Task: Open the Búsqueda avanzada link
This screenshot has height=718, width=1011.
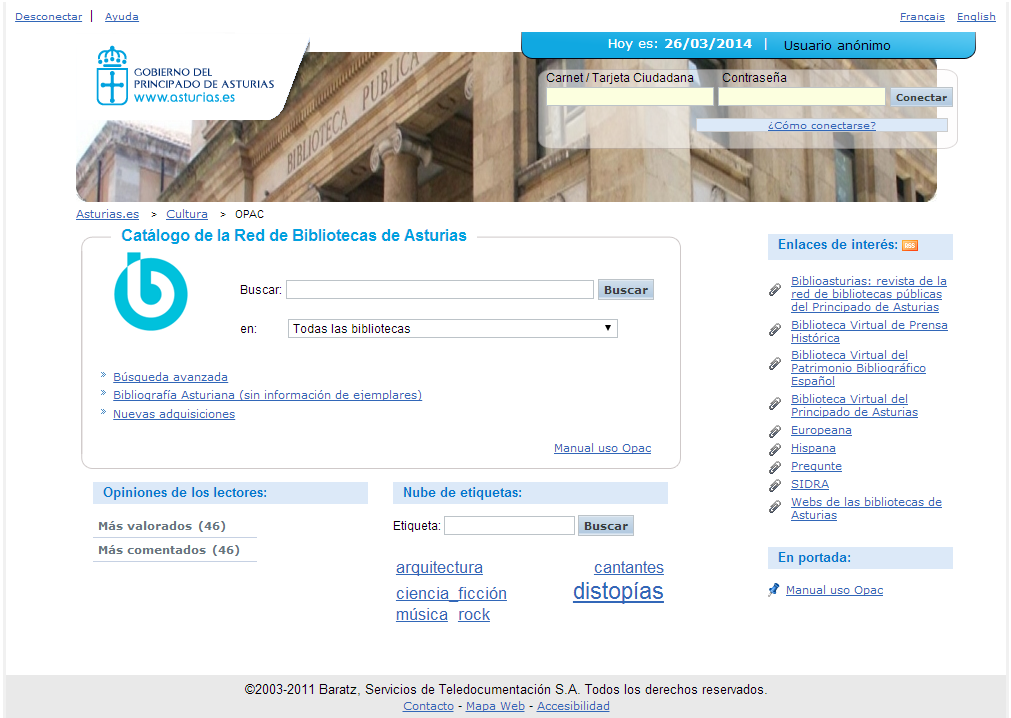Action: coord(170,377)
